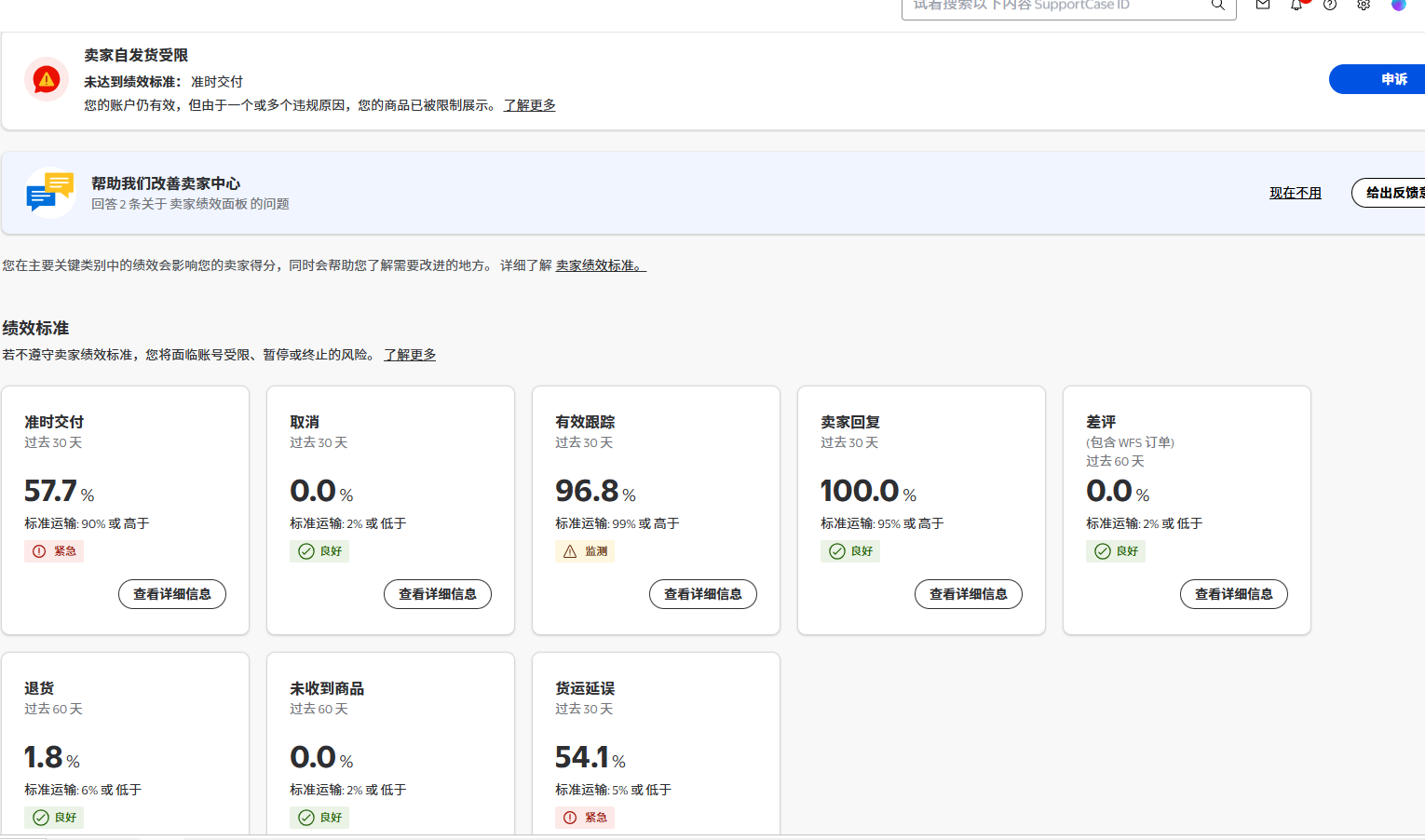Click the SupportCase ID search field
Image resolution: width=1425 pixels, height=840 pixels.
click(x=1068, y=6)
